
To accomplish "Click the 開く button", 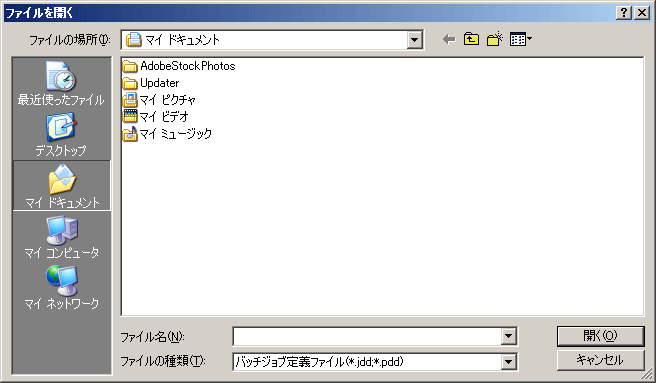I will (x=600, y=336).
